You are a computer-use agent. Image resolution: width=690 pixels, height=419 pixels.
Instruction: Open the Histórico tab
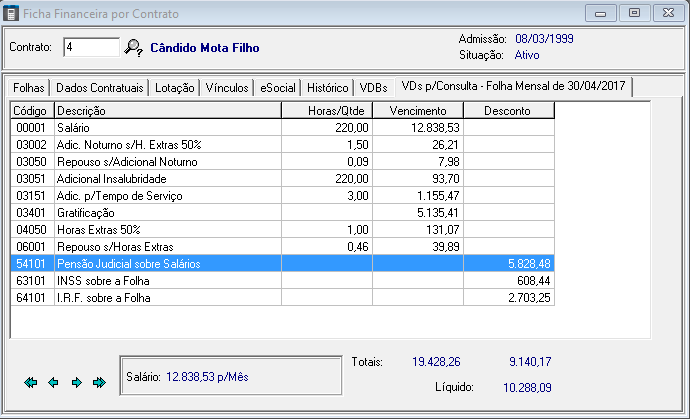click(327, 87)
